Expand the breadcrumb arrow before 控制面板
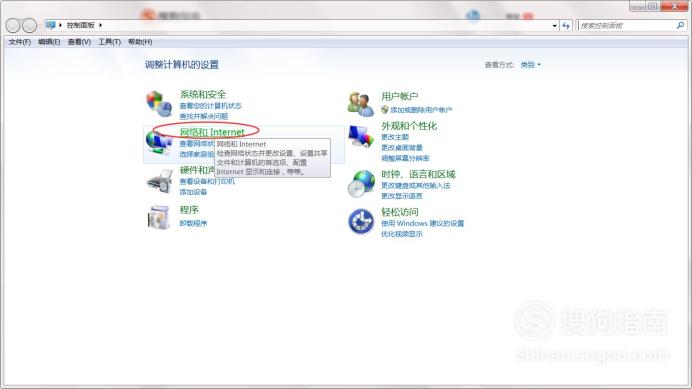Screen dimensions: 692x389 (60, 25)
